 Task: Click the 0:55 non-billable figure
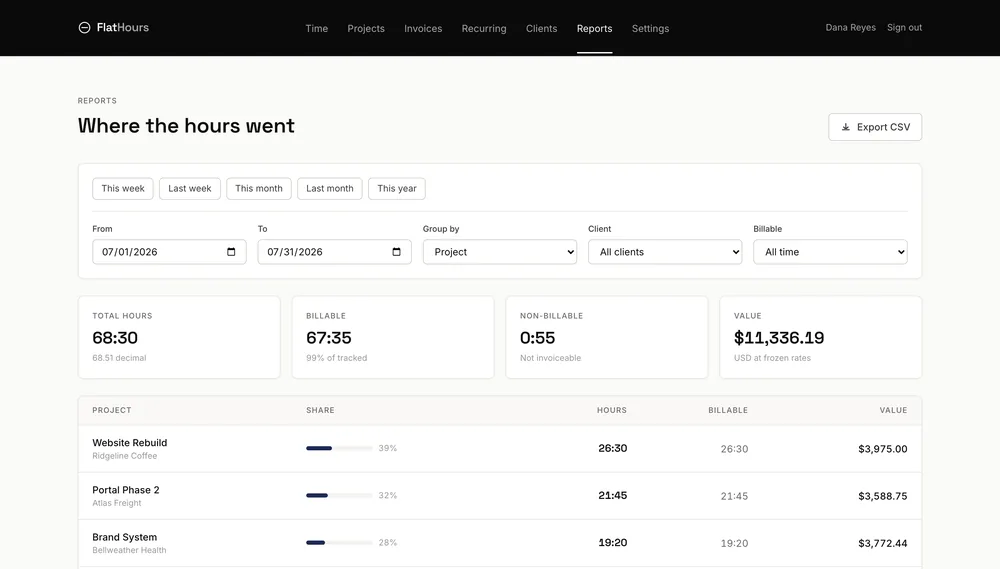coord(538,337)
